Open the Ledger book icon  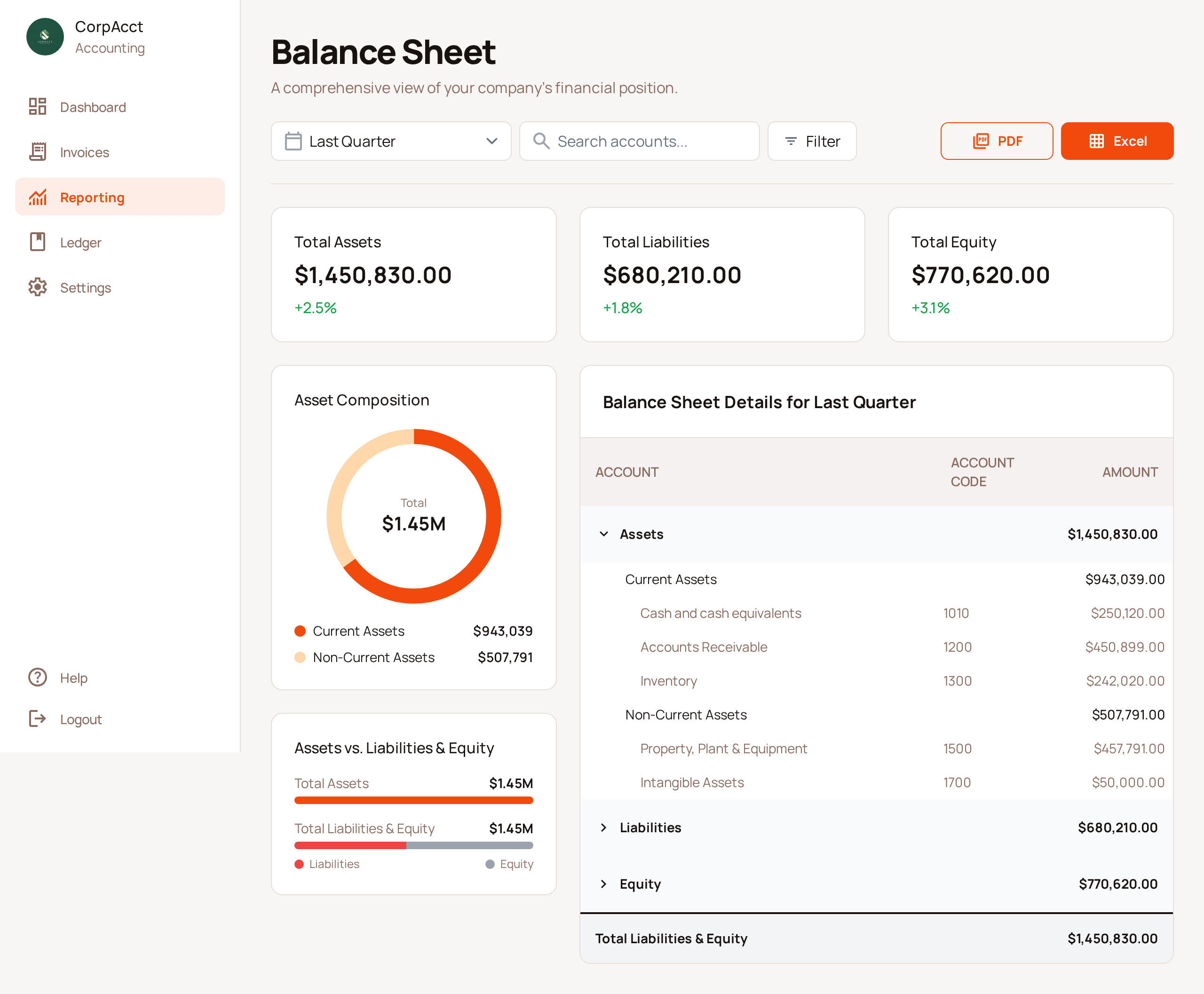38,242
